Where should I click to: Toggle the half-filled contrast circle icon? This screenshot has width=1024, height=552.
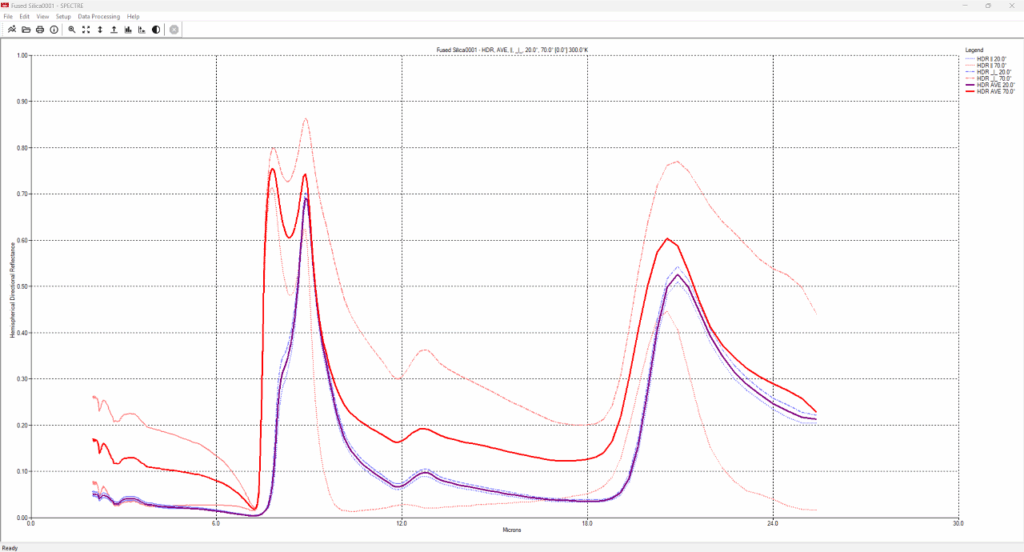[x=156, y=30]
